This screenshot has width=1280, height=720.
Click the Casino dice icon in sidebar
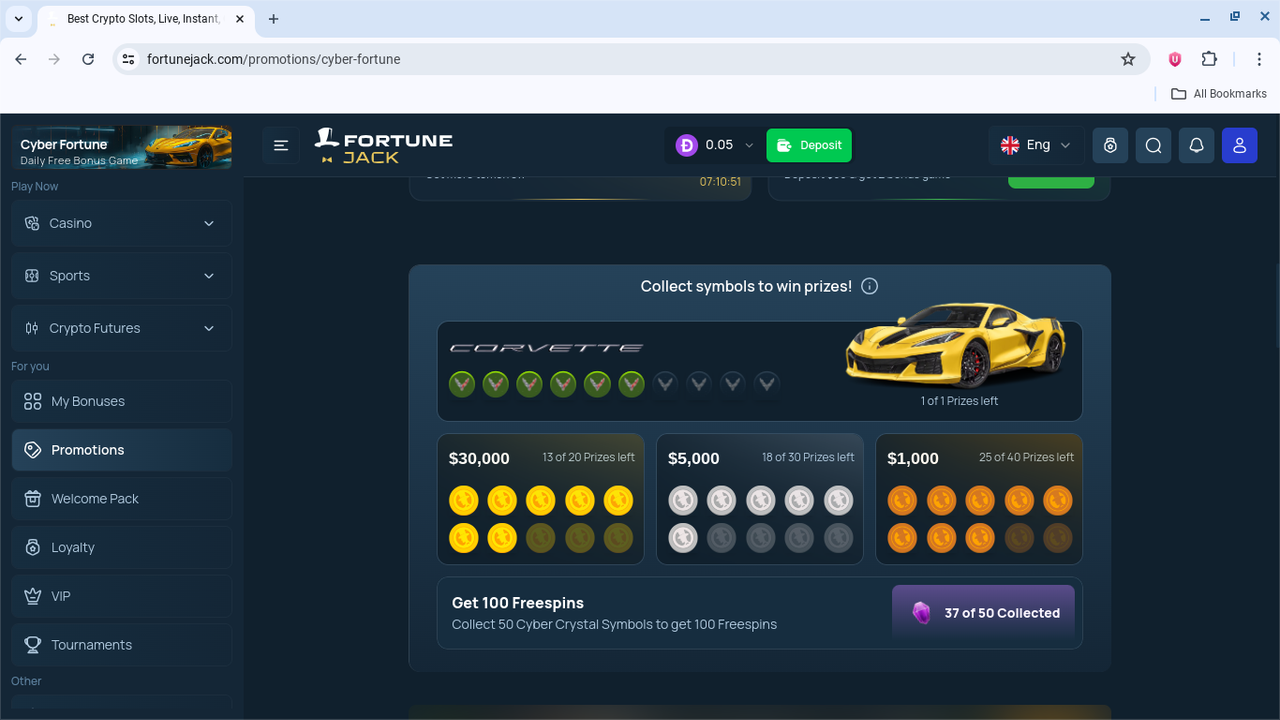point(32,223)
